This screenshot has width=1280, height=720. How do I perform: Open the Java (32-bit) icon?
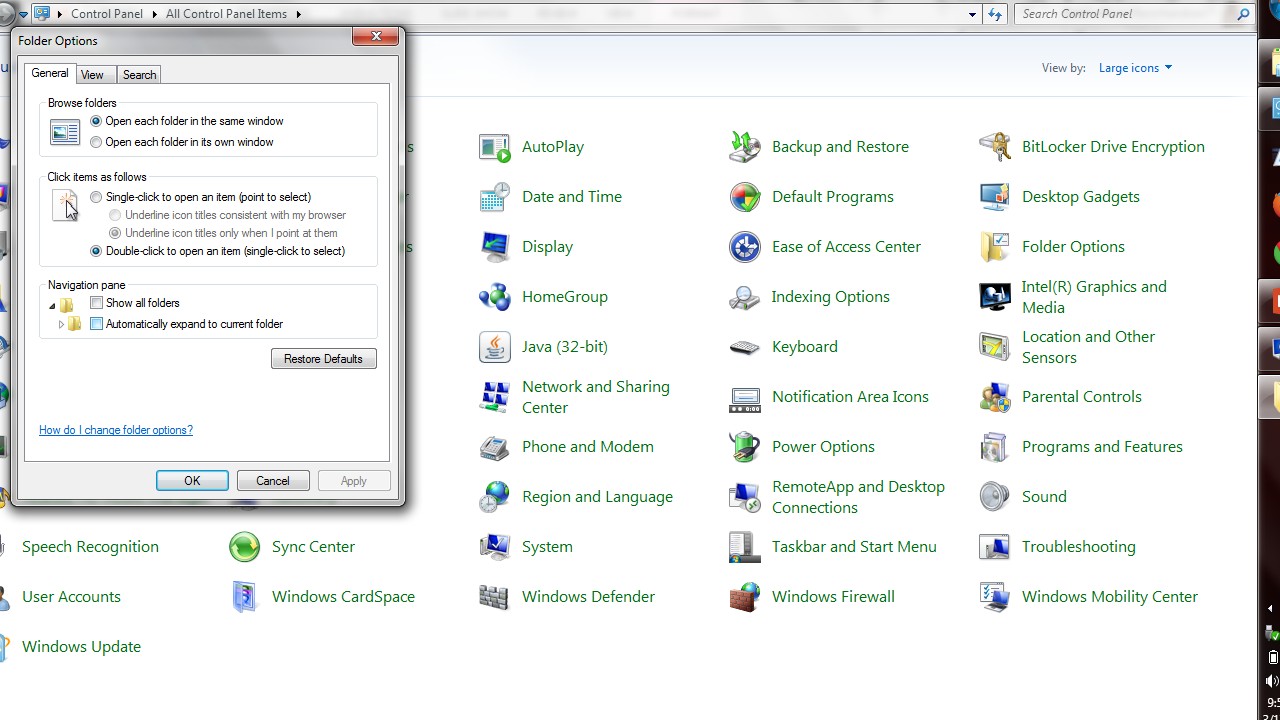pos(495,347)
